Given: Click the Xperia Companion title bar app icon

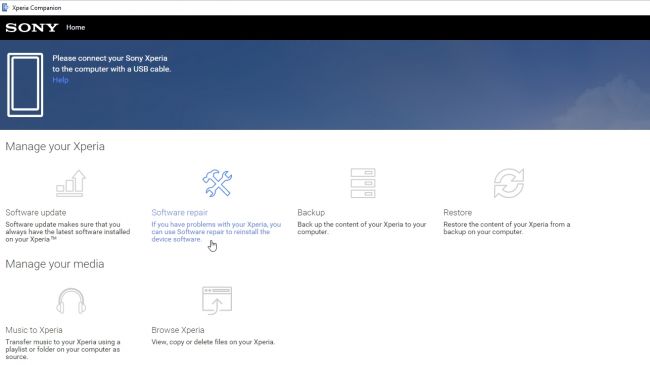Looking at the screenshot, I should pos(5,7).
